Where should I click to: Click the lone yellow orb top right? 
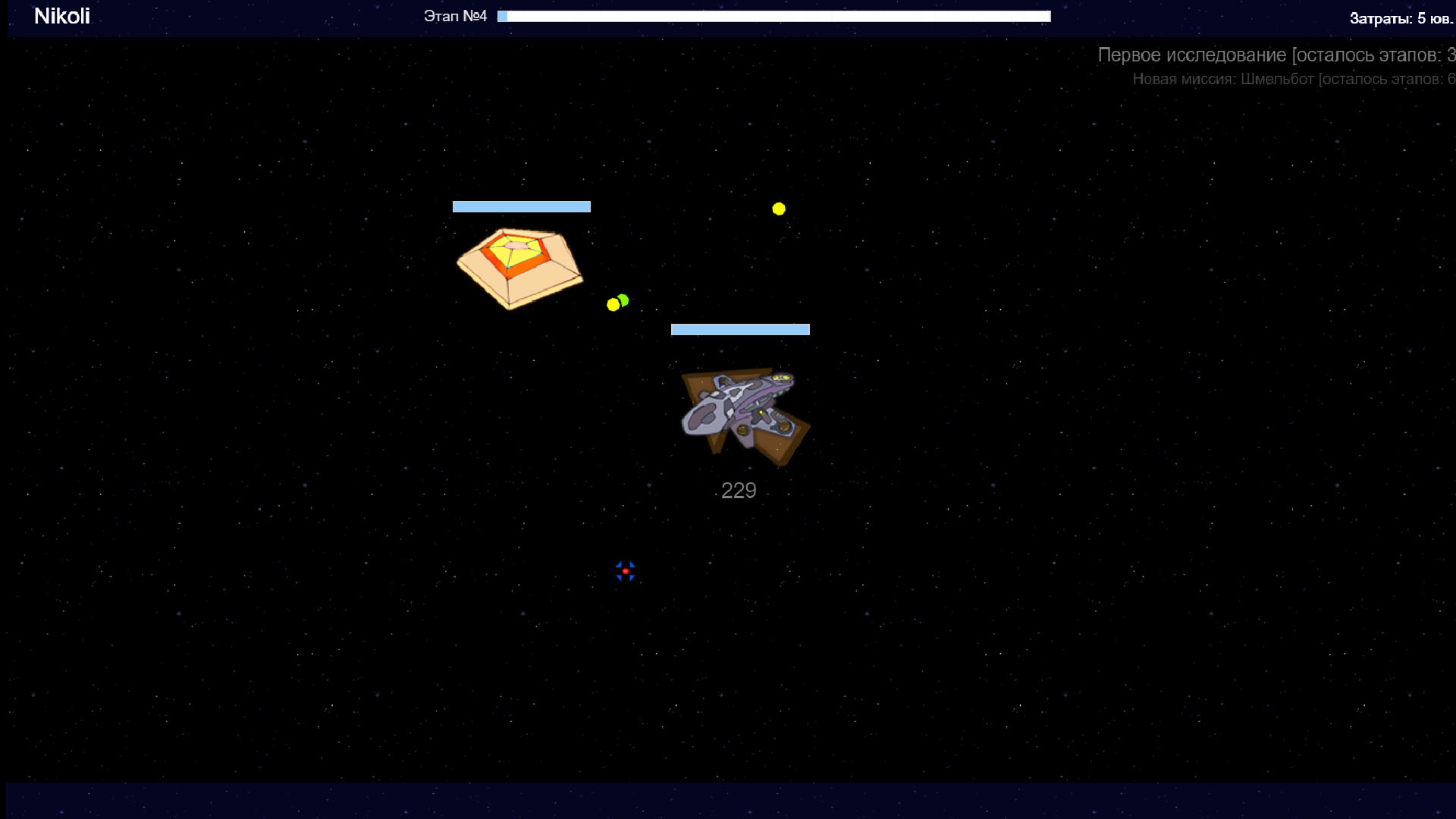(779, 209)
